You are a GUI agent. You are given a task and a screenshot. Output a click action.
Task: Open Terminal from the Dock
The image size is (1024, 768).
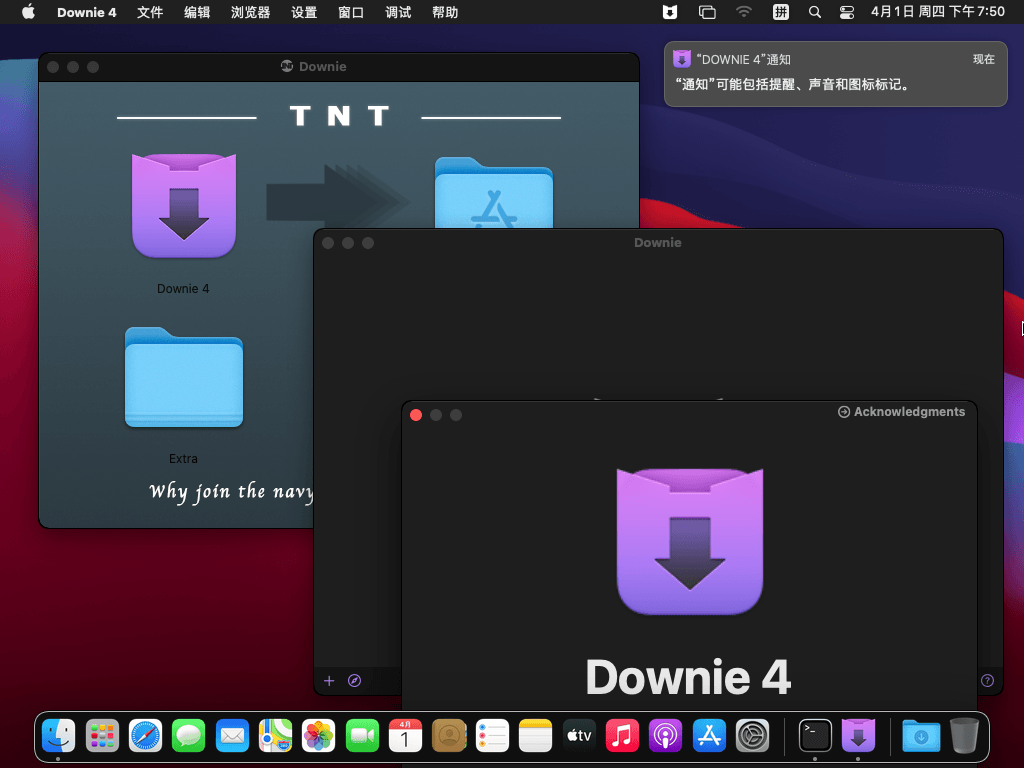pos(815,736)
